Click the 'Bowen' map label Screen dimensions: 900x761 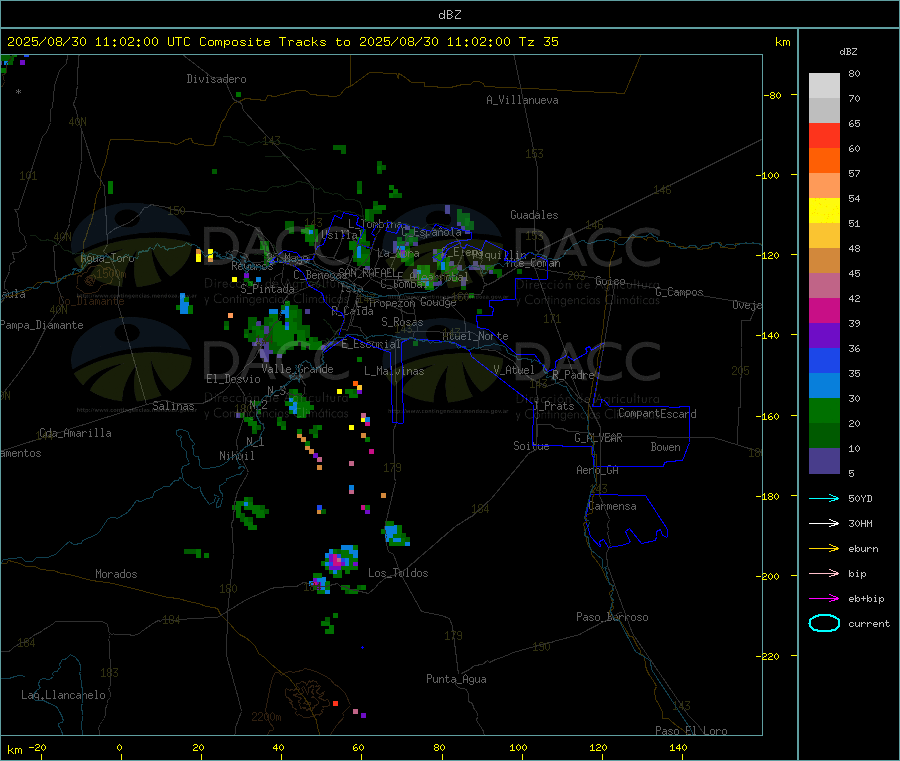point(666,447)
